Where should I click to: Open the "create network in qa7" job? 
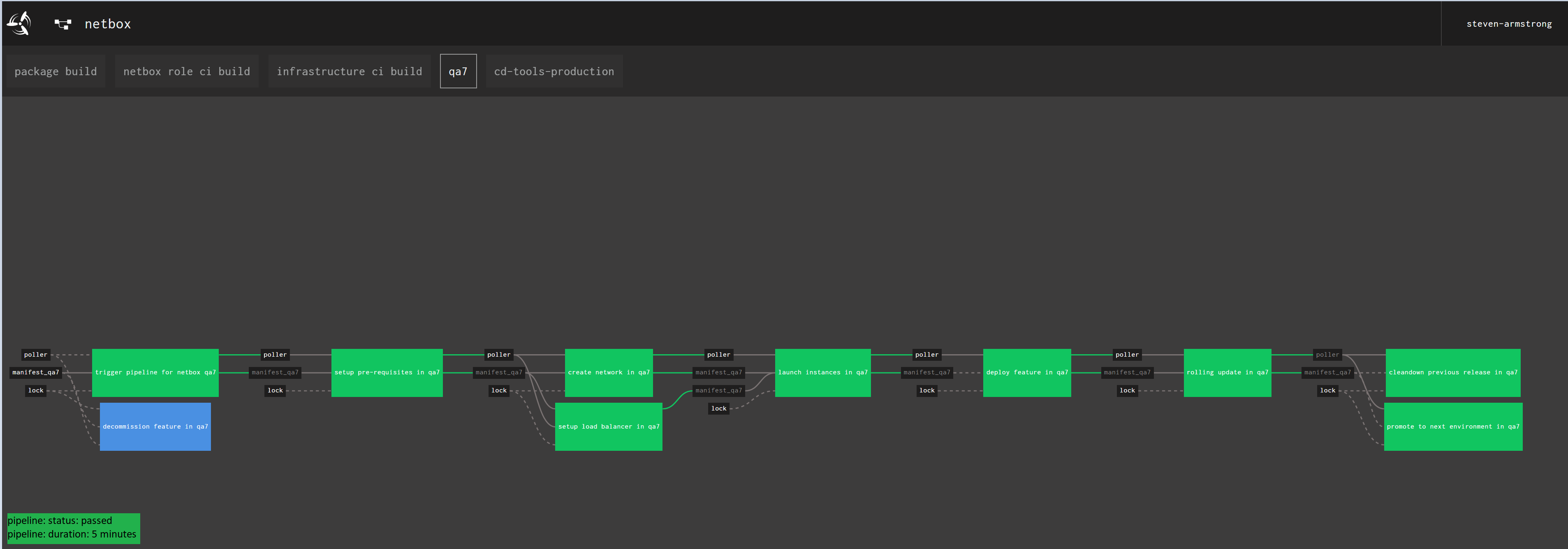tap(609, 372)
